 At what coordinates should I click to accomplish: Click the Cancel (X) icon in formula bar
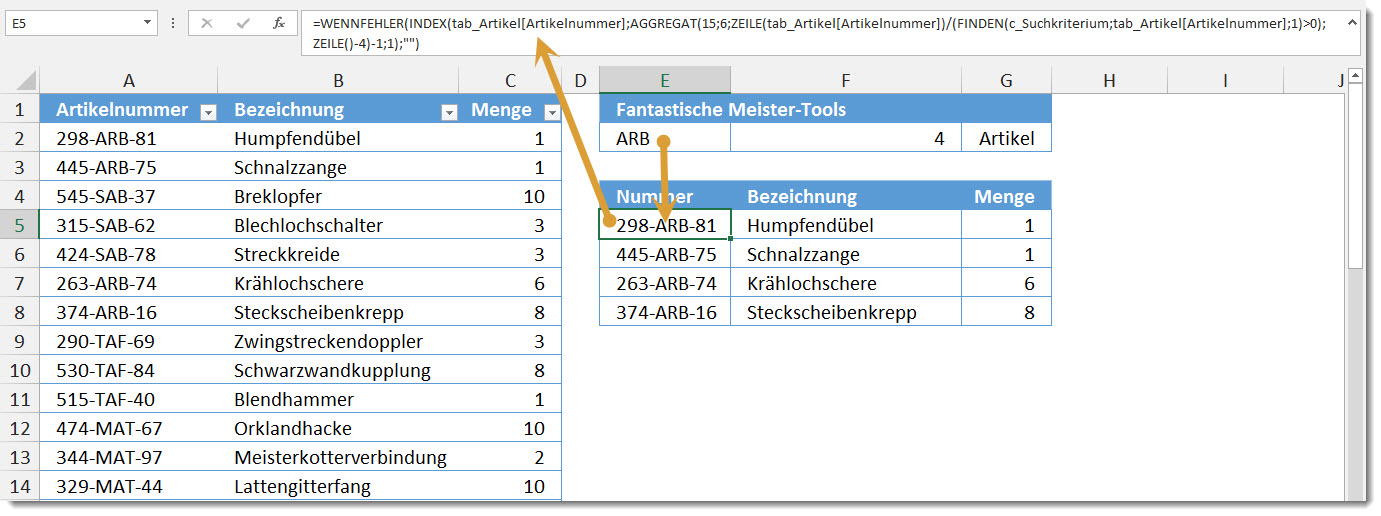pos(207,22)
